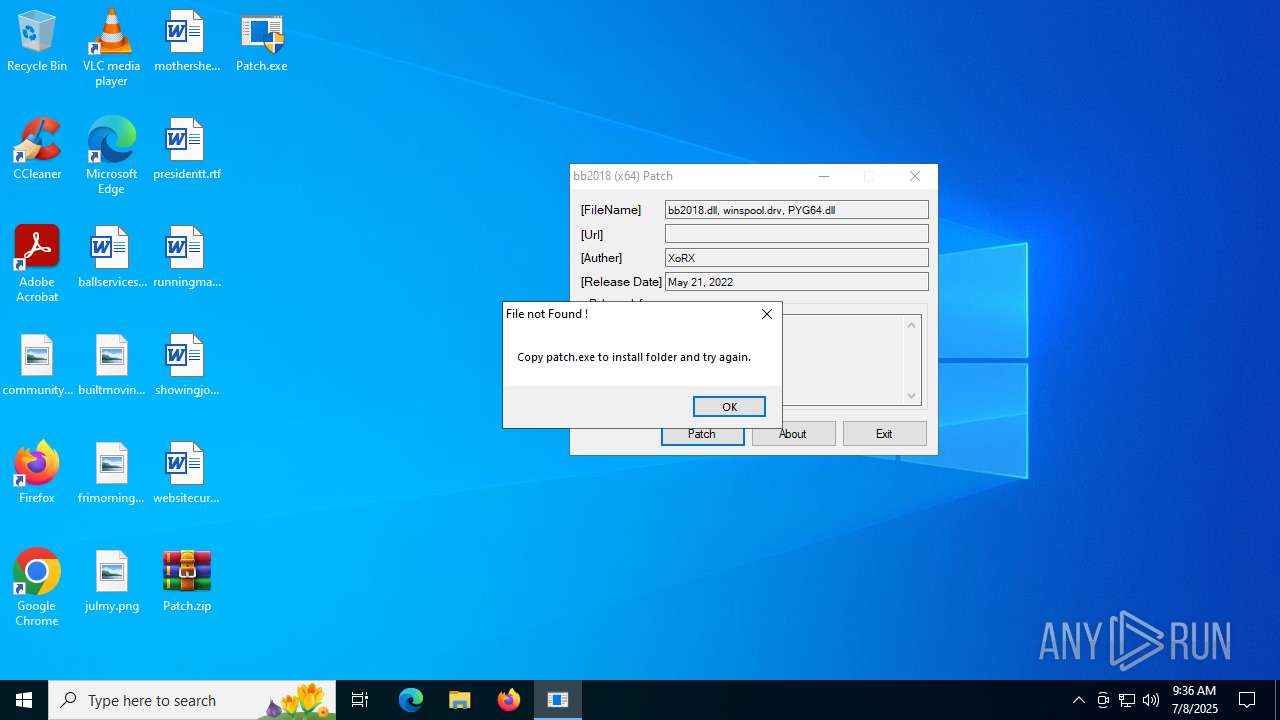The width and height of the screenshot is (1280, 720).
Task: Minimize the bb2018 Patch window
Action: pos(824,176)
